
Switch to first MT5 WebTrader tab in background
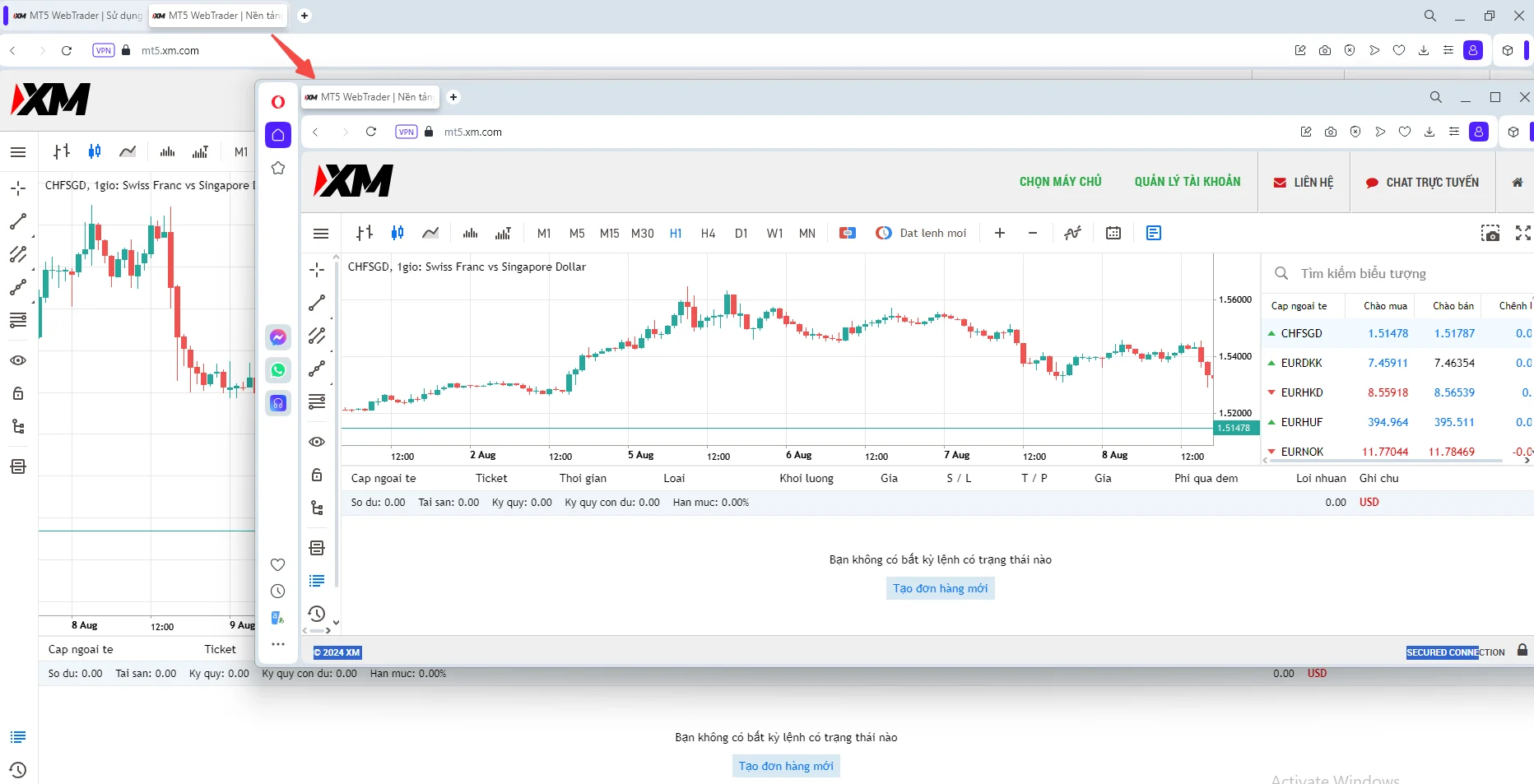click(x=77, y=16)
